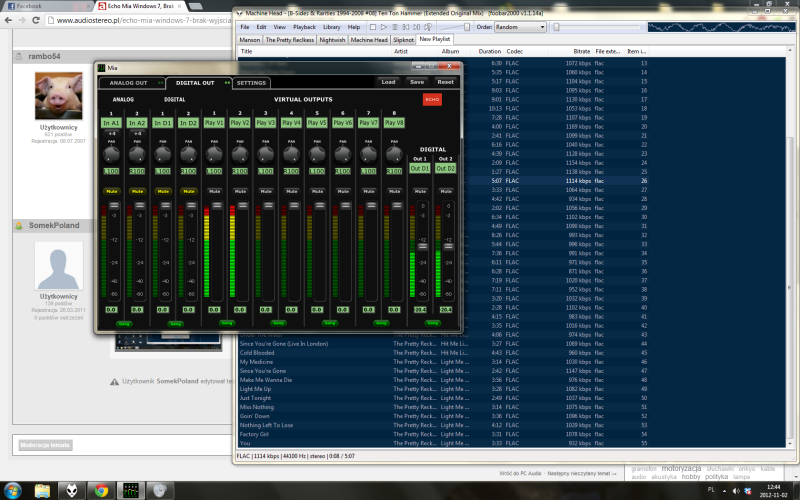Screen dimensions: 800x500
Task: Click Pause button in foobar2000 toolbar
Action: point(395,27)
